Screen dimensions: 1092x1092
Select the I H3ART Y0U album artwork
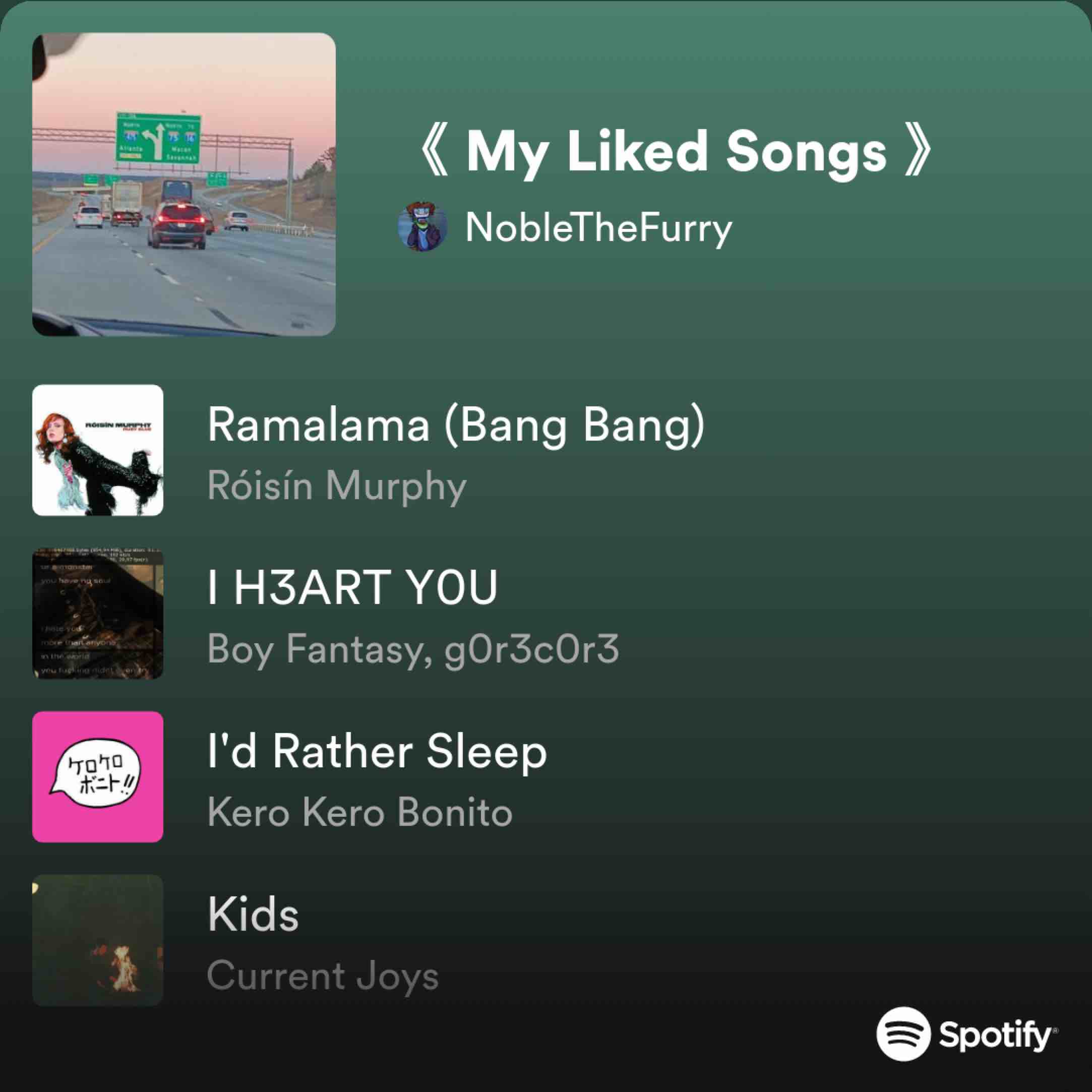[x=98, y=613]
